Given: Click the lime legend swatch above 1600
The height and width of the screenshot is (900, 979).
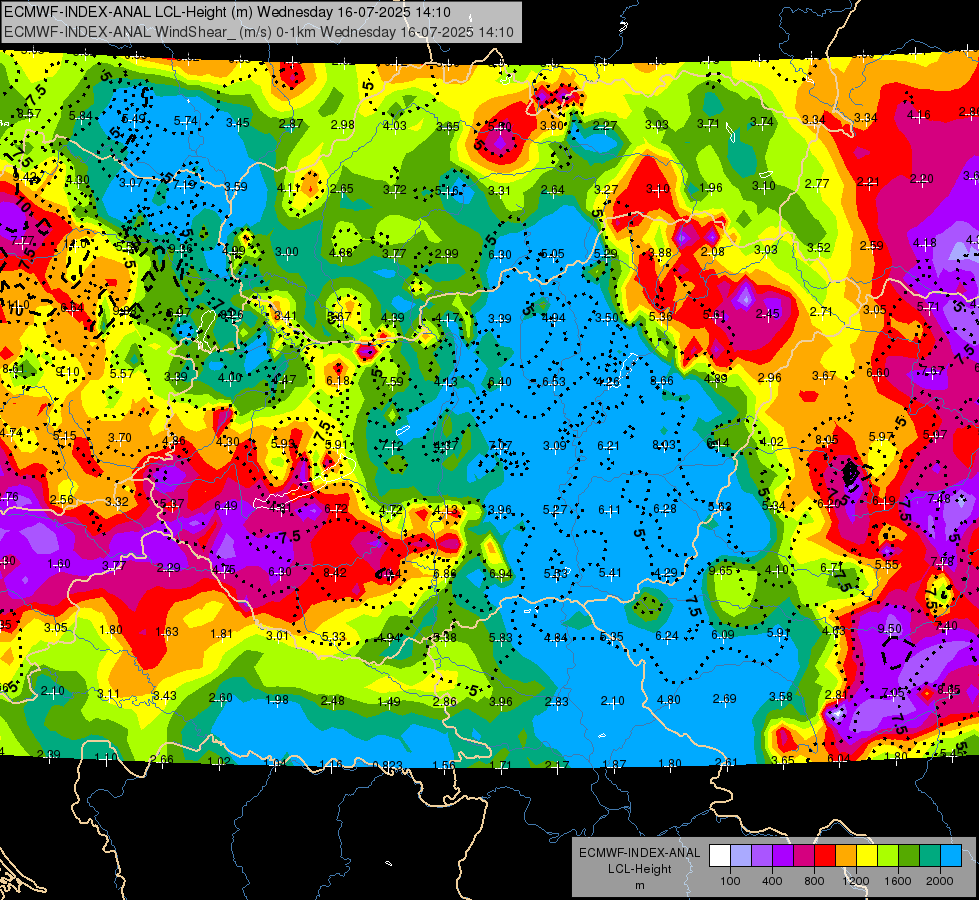Looking at the screenshot, I should [888, 856].
